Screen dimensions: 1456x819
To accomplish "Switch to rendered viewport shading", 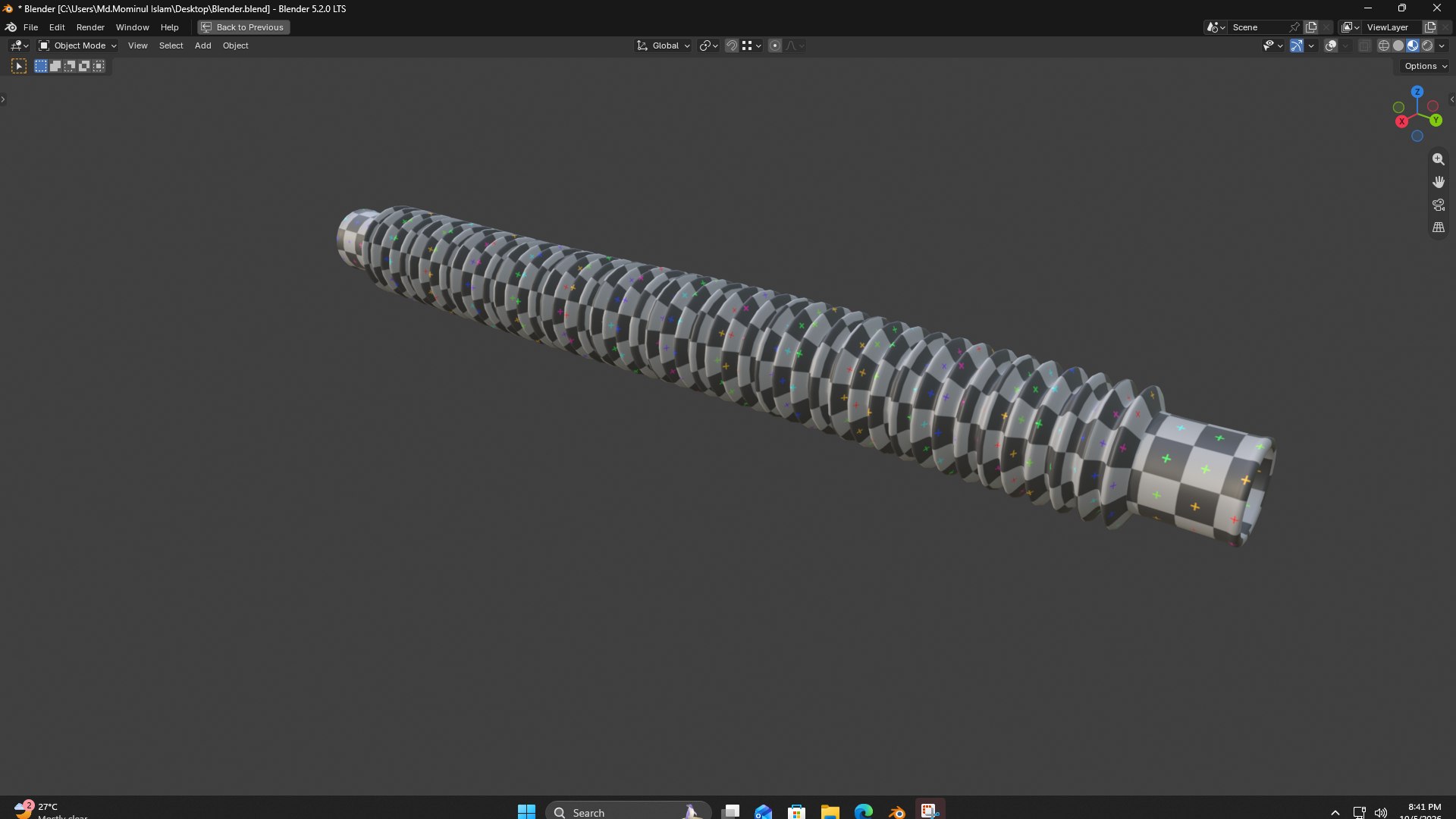I will (1427, 45).
